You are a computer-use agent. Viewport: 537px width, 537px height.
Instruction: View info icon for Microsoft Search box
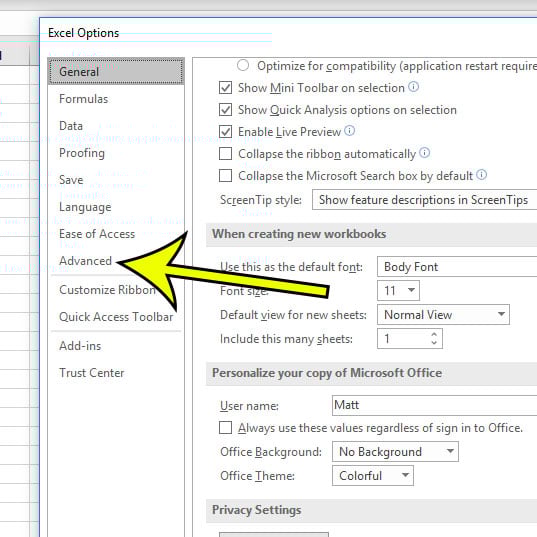[481, 174]
